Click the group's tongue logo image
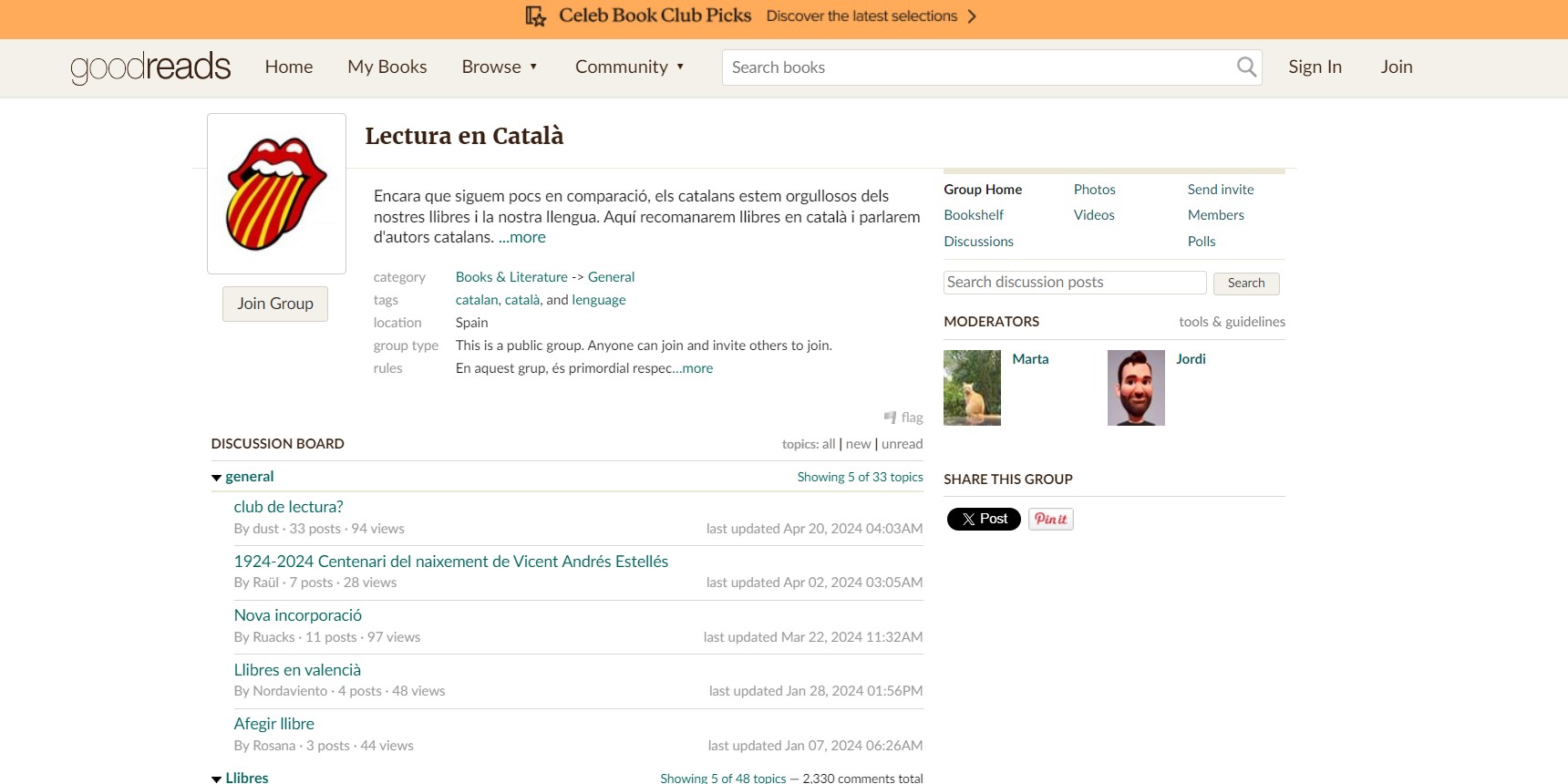Viewport: 1568px width, 784px height. pyautogui.click(x=276, y=193)
